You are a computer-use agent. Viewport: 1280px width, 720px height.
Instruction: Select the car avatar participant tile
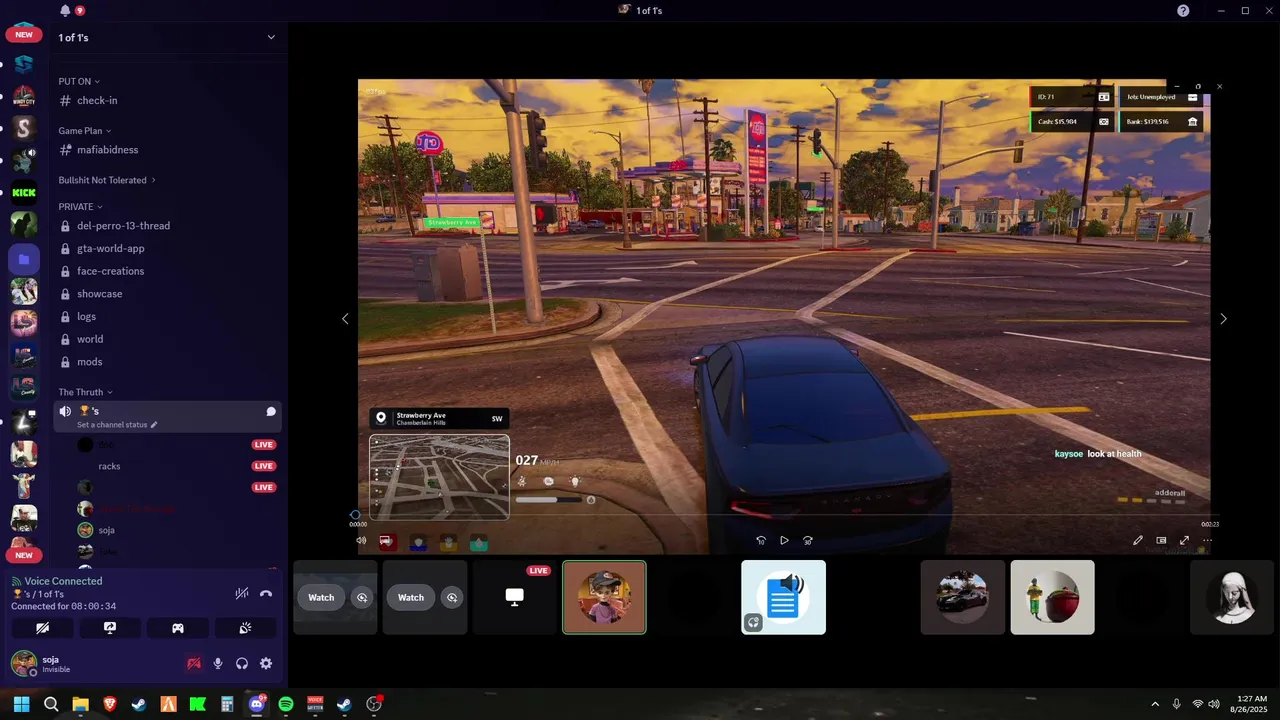(x=963, y=597)
